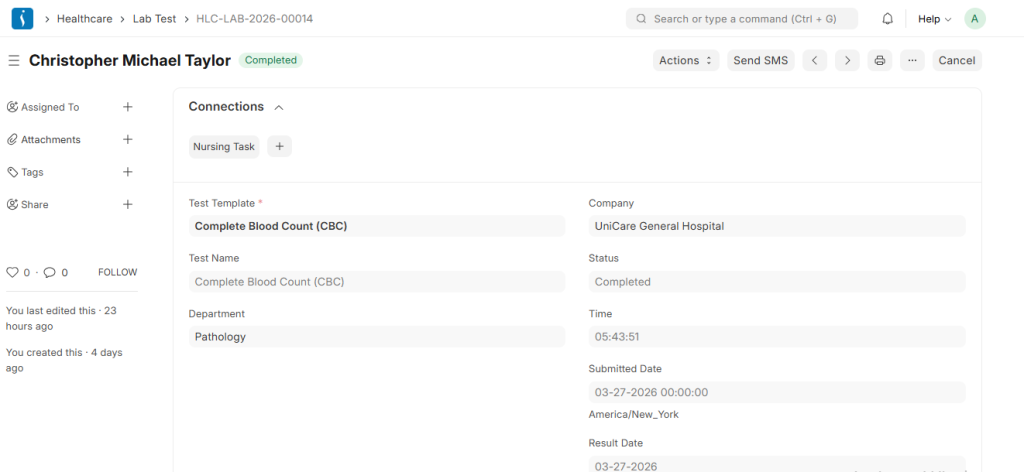Navigate to Lab Test breadcrumb
The width and height of the screenshot is (1024, 472).
pos(154,19)
